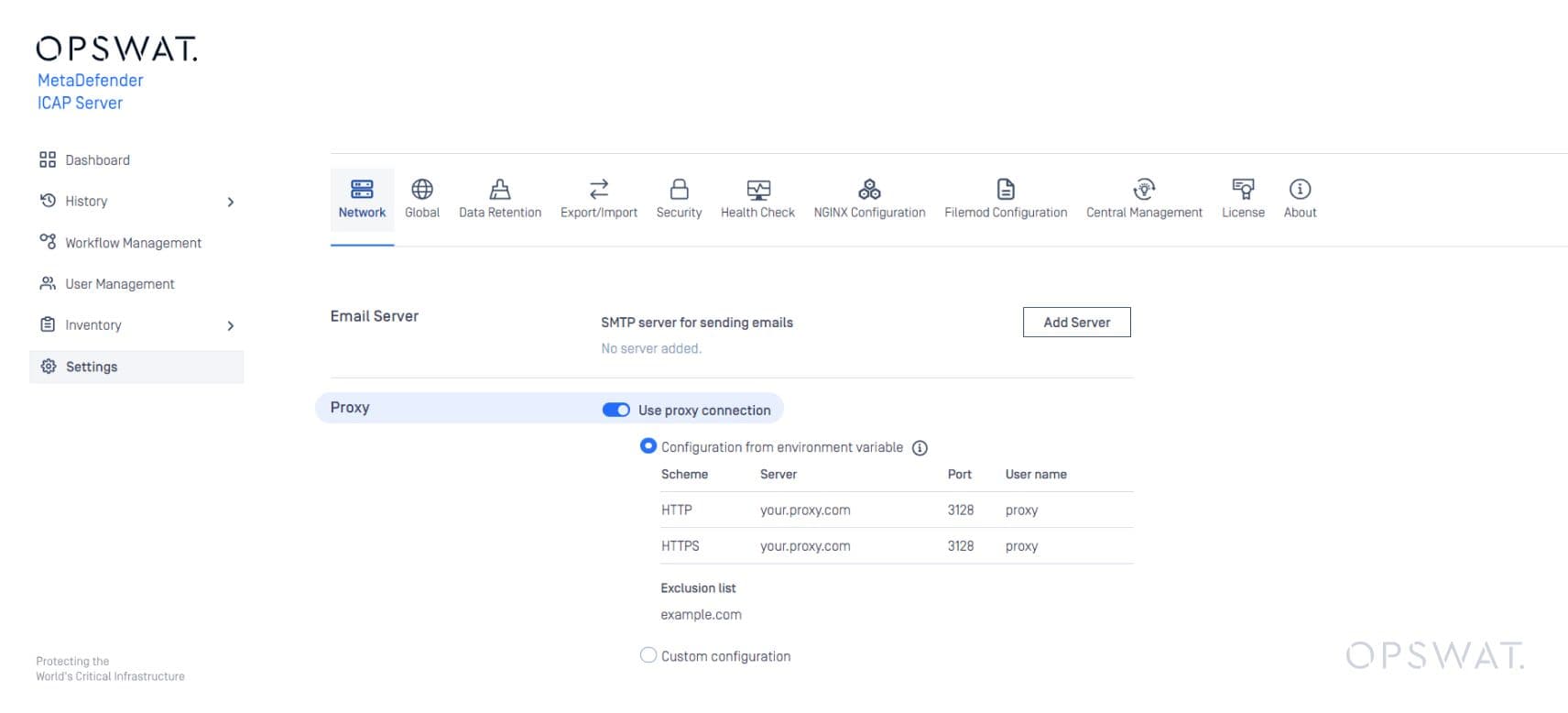Click the Settings gear icon in sidebar
Viewport: 1568px width, 713px height.
click(49, 366)
